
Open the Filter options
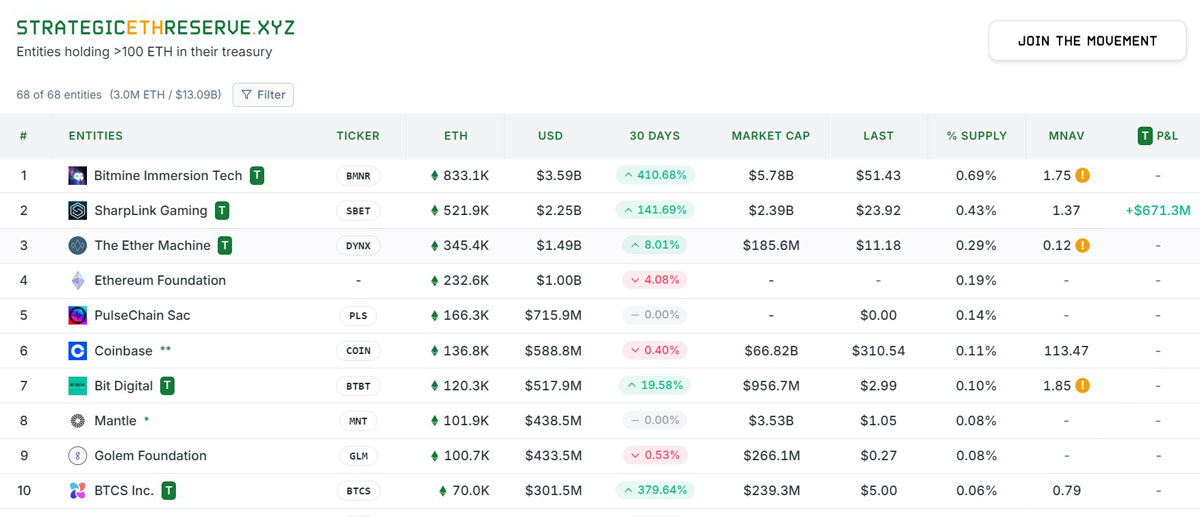tap(263, 95)
